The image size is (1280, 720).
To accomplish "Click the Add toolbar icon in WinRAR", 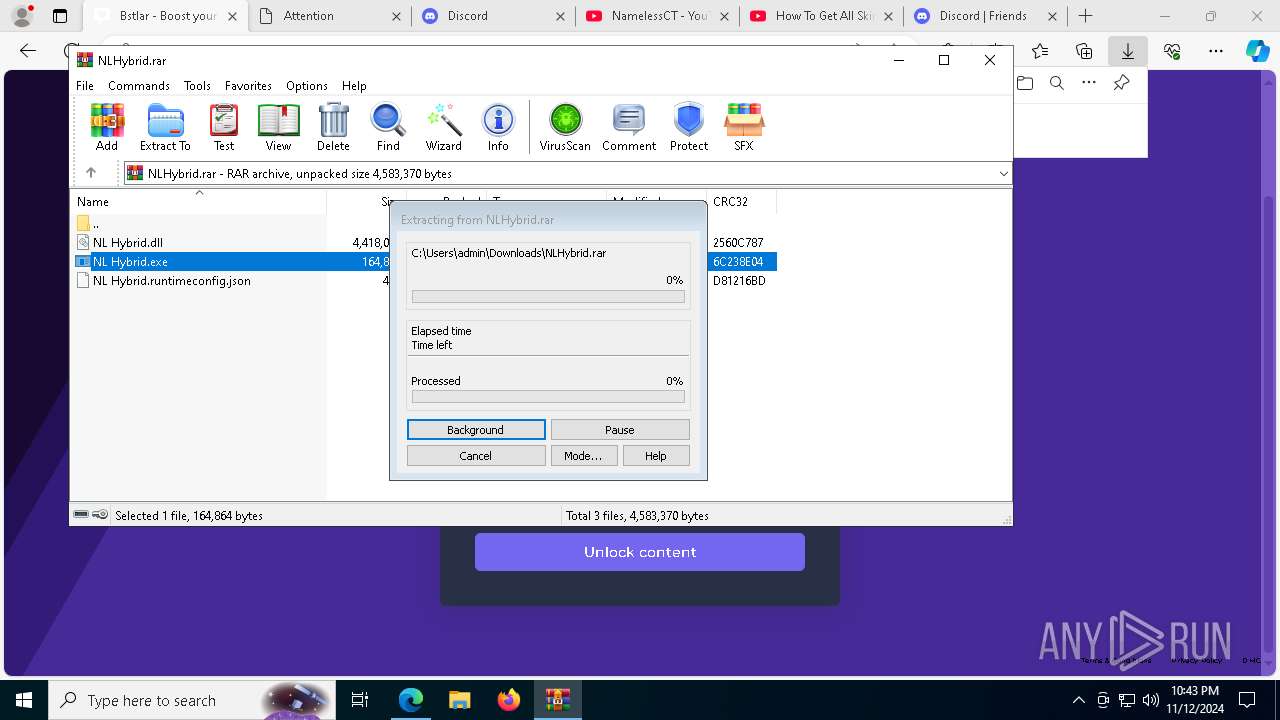I will click(107, 128).
